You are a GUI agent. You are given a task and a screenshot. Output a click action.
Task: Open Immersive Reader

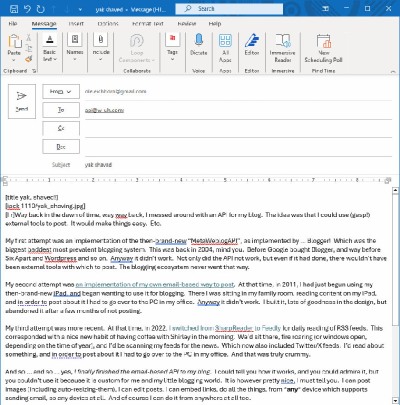tap(283, 48)
